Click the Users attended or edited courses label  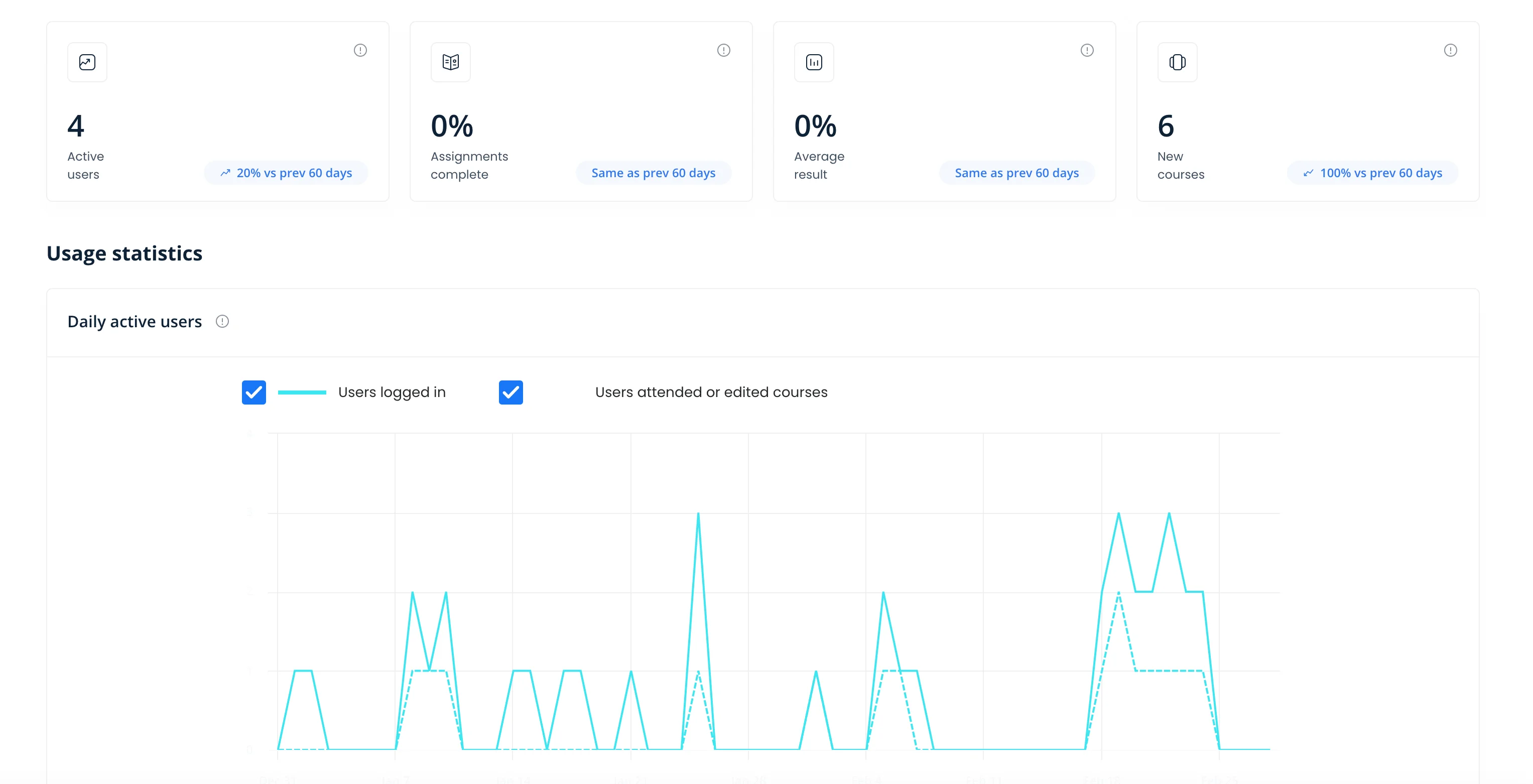click(711, 392)
